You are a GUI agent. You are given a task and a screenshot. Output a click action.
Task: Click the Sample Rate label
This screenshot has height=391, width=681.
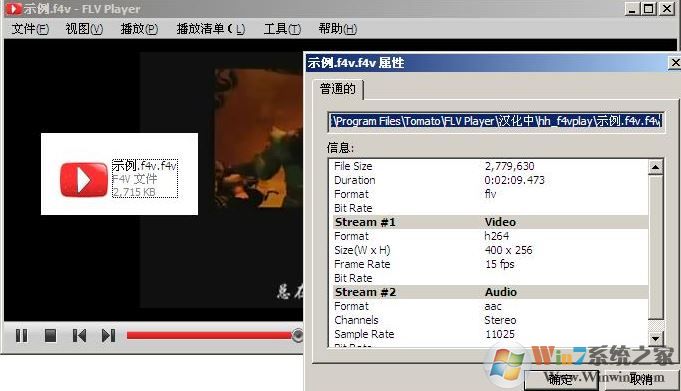(x=364, y=334)
